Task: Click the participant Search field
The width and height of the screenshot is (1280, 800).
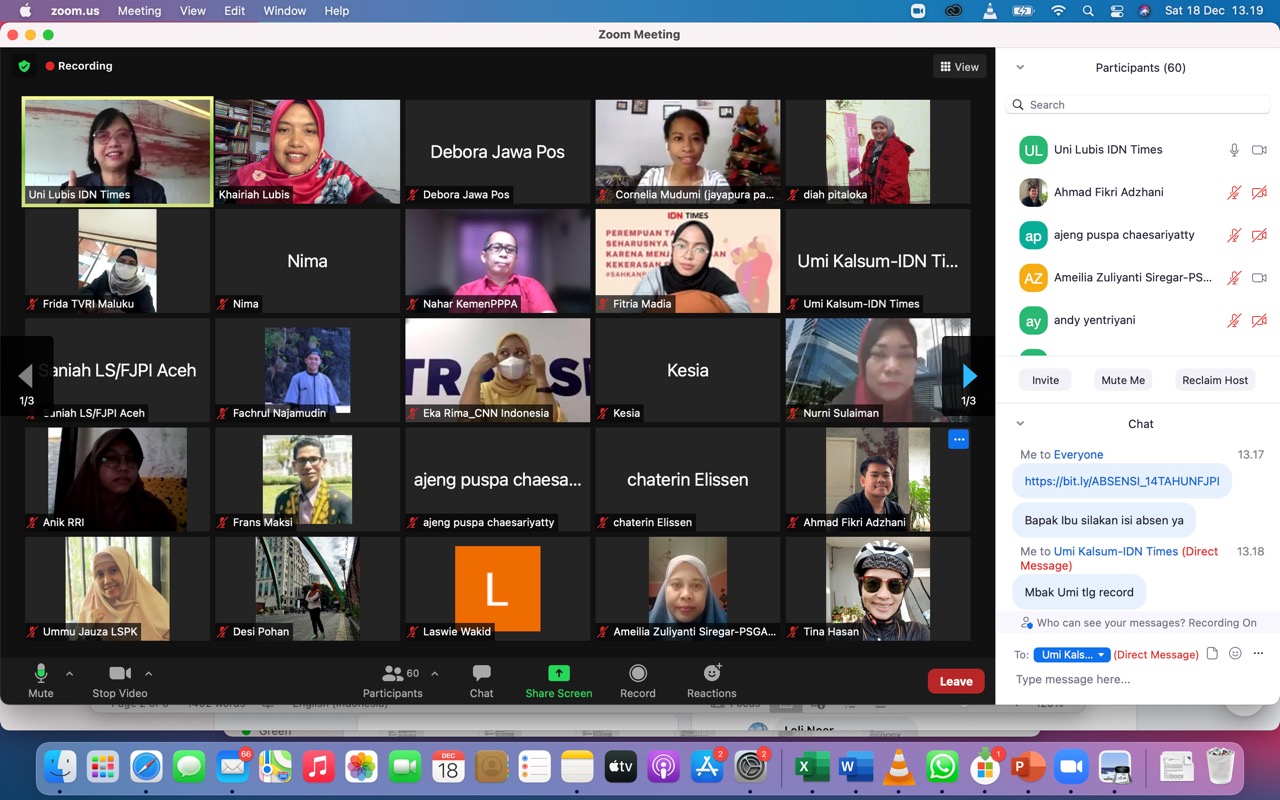Action: click(x=1140, y=105)
